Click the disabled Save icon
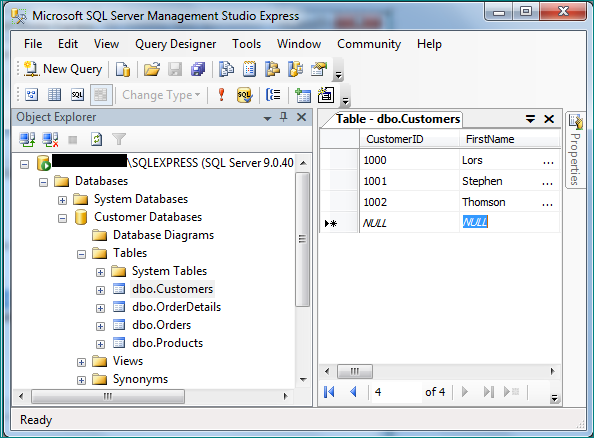The width and height of the screenshot is (594, 438). (x=175, y=69)
